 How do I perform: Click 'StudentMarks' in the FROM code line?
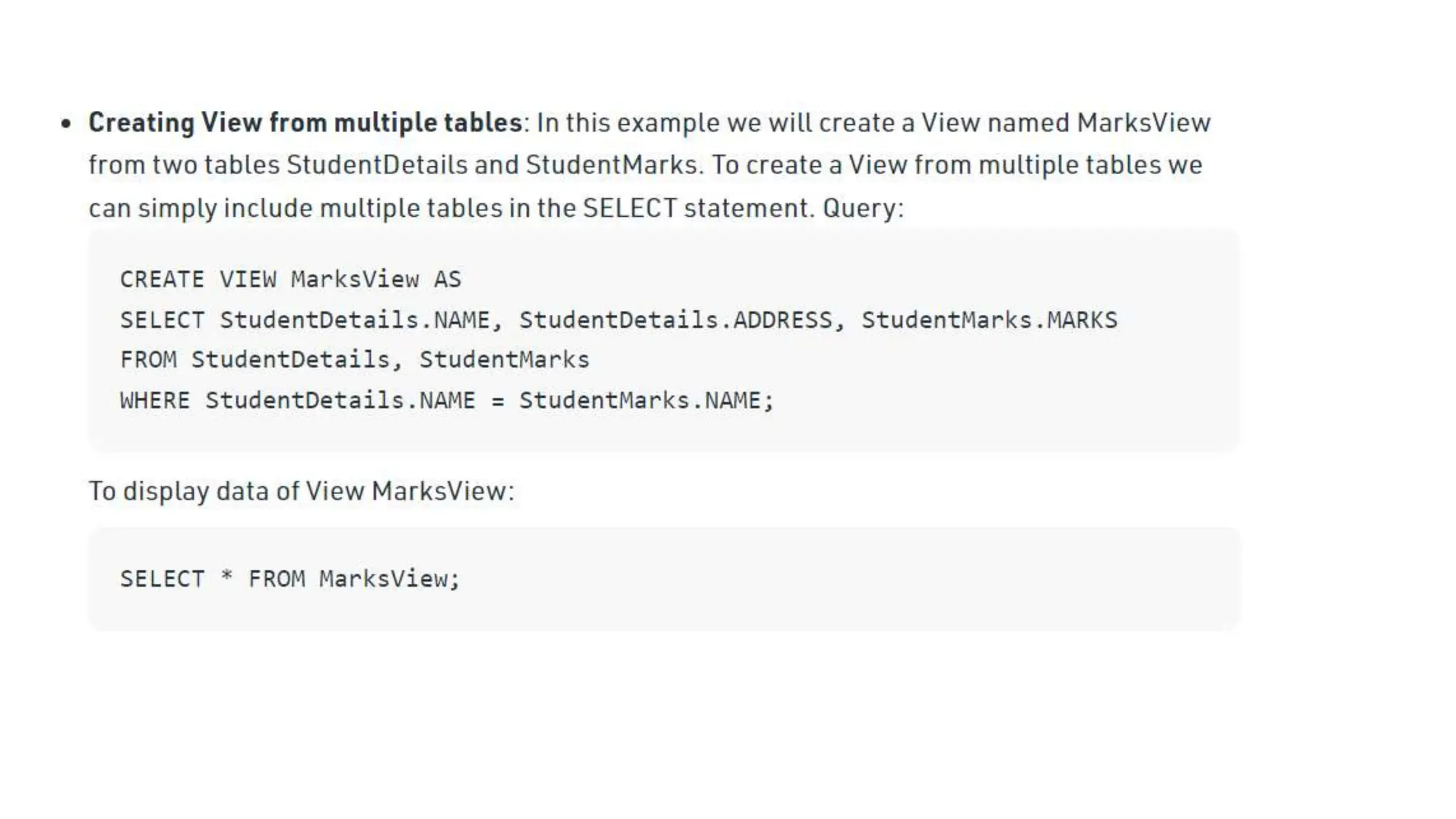pos(505,360)
